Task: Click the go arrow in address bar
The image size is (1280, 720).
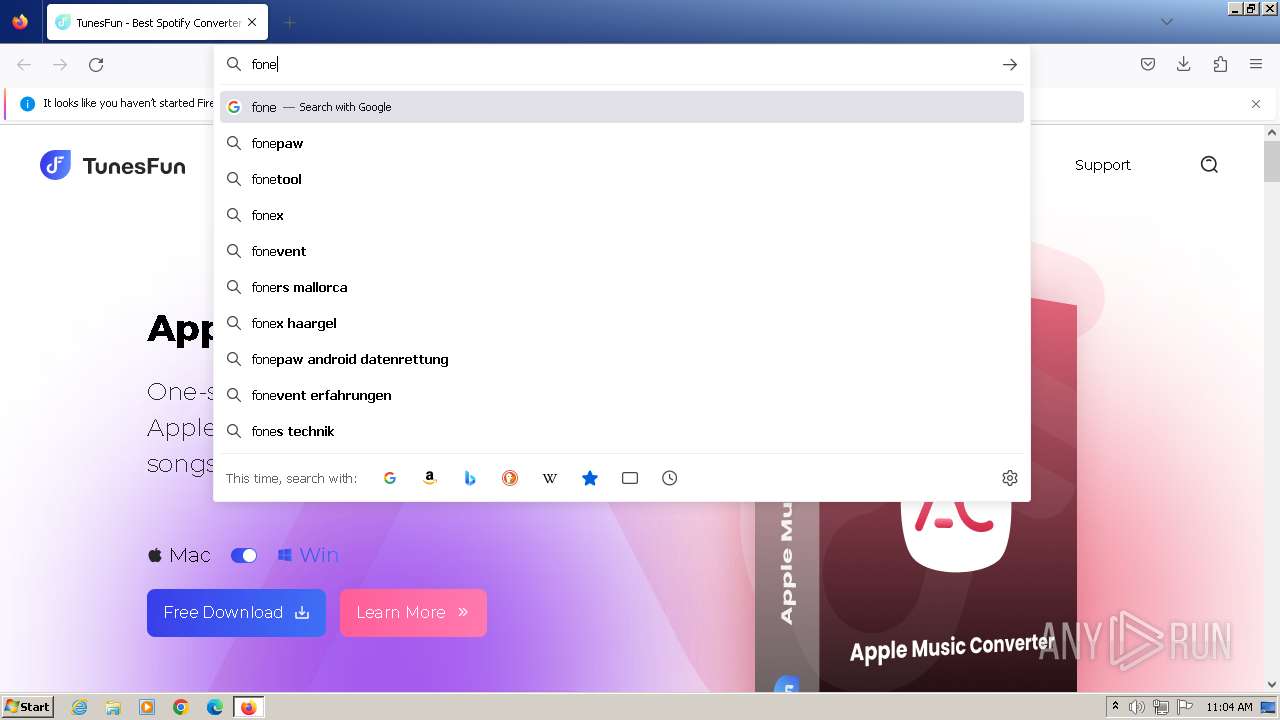Action: tap(1010, 64)
